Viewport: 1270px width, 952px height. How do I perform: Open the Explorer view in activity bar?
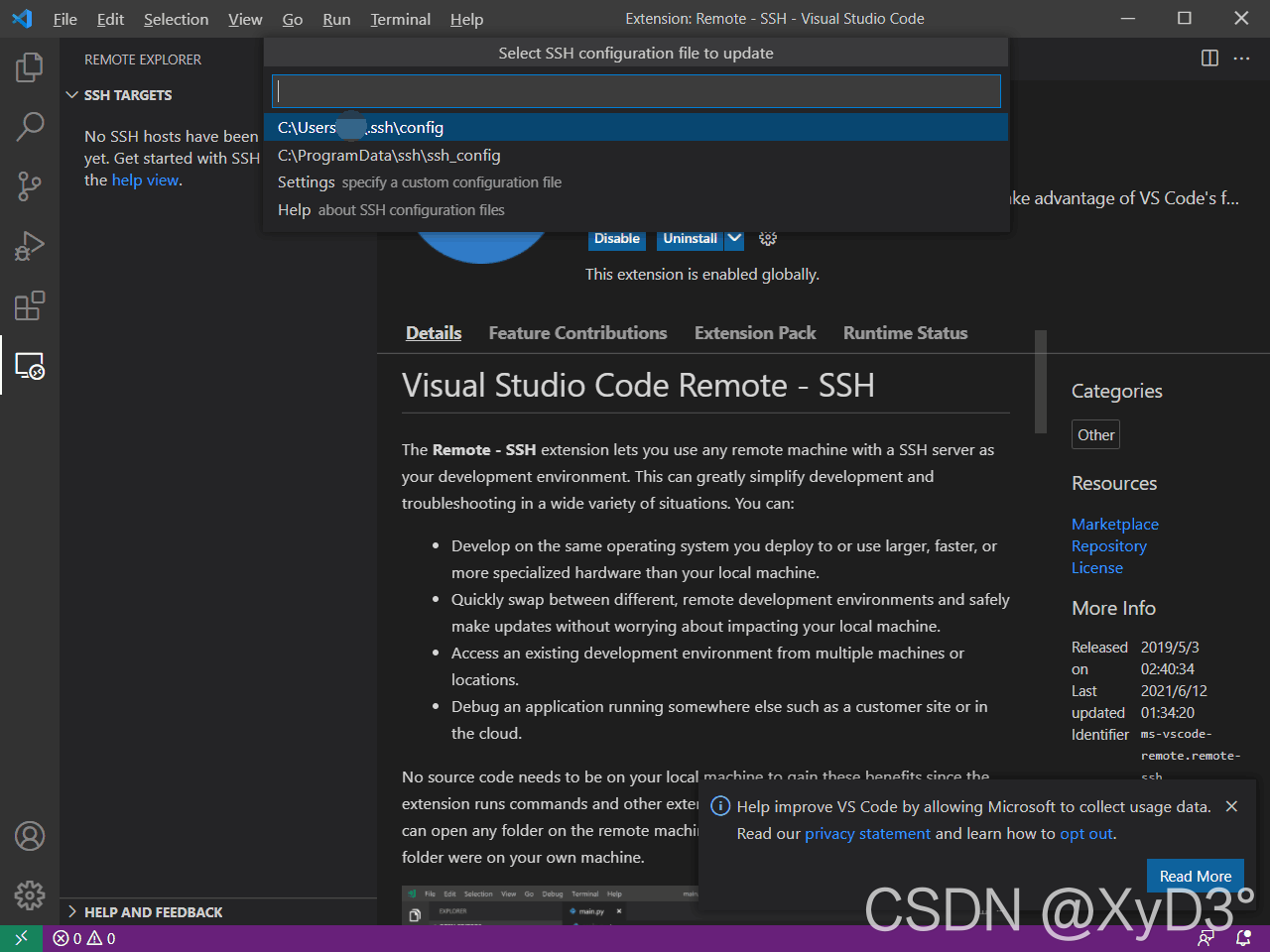30,67
